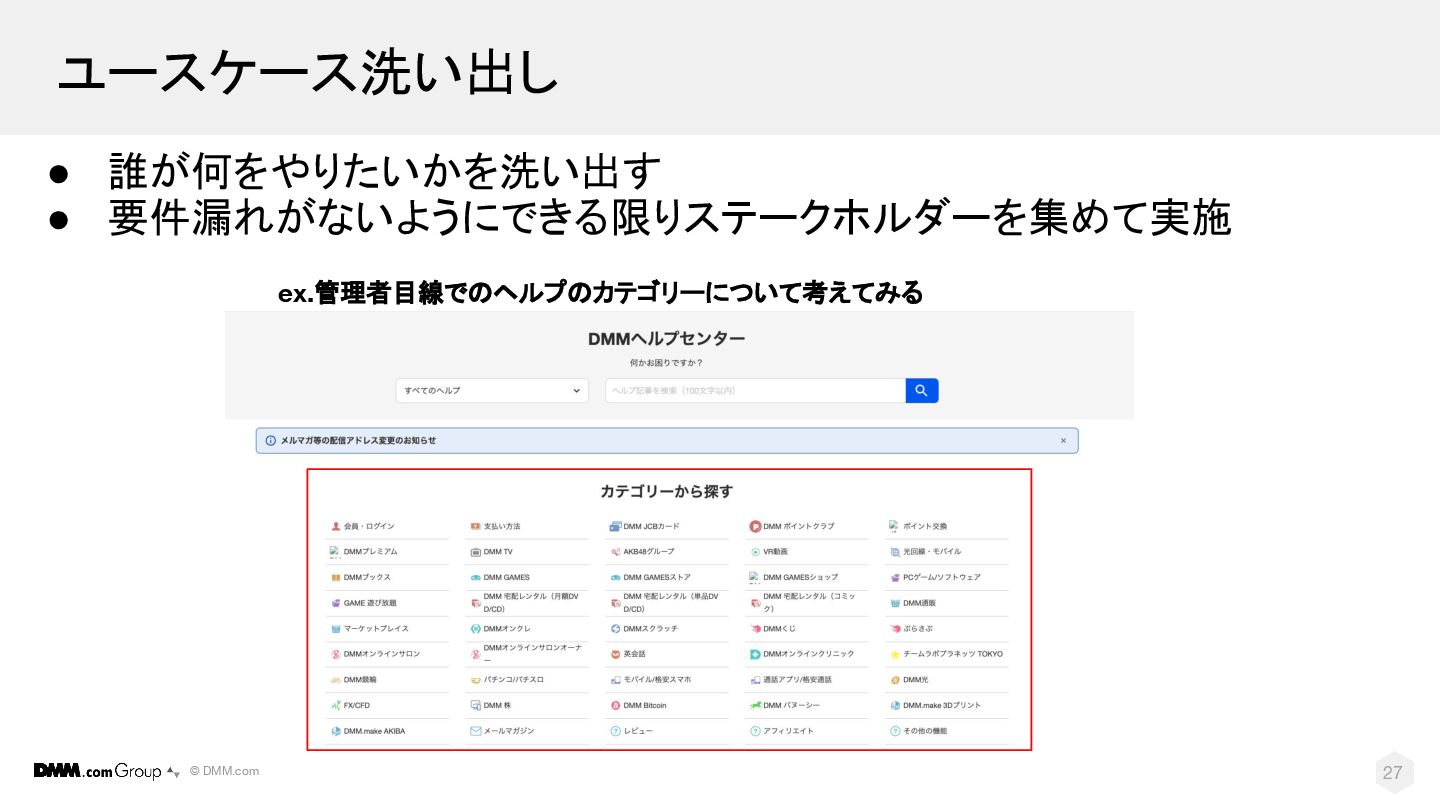The width and height of the screenshot is (1440, 810).
Task: Click the DMMオンラインクリニック cross icon
Action: point(756,654)
